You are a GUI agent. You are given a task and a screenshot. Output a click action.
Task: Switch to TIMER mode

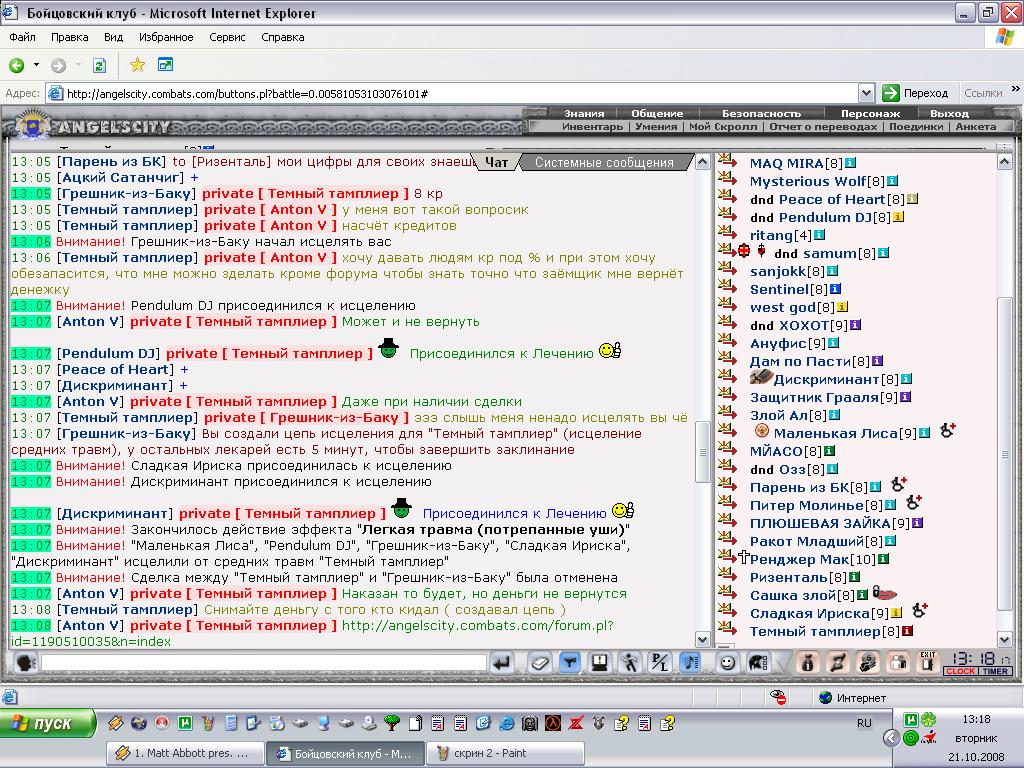tap(995, 671)
